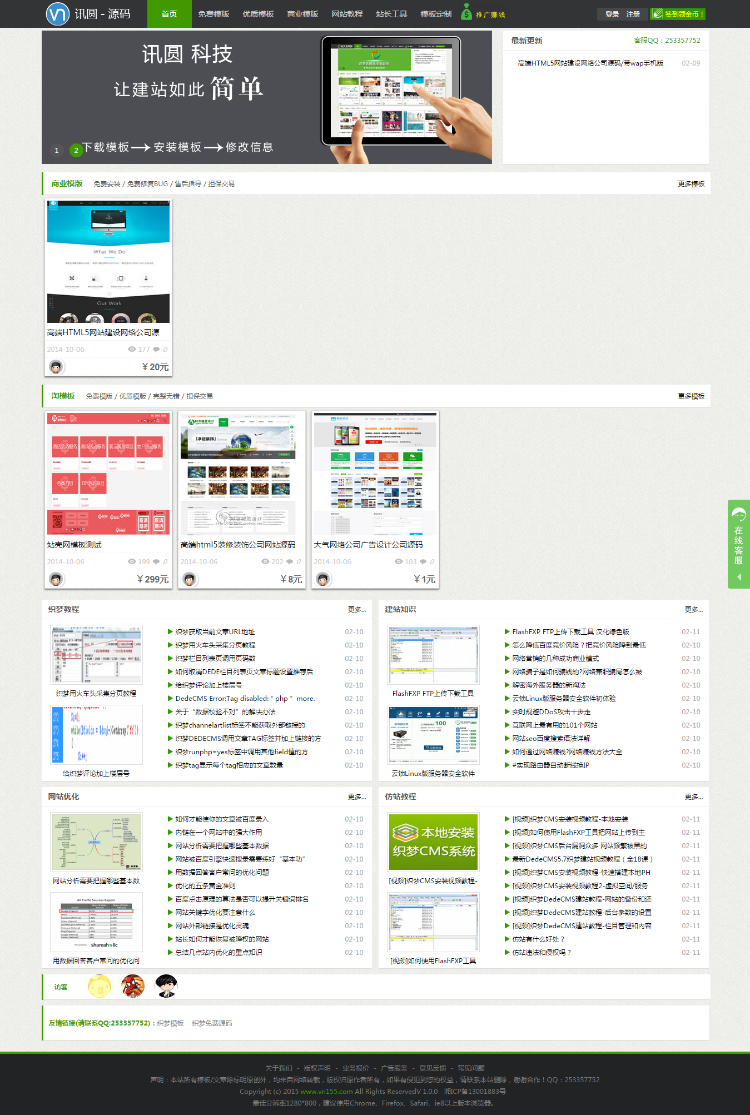The image size is (750, 1115).
Task: Open the 在线客服 side widget headset icon
Action: pos(739,515)
